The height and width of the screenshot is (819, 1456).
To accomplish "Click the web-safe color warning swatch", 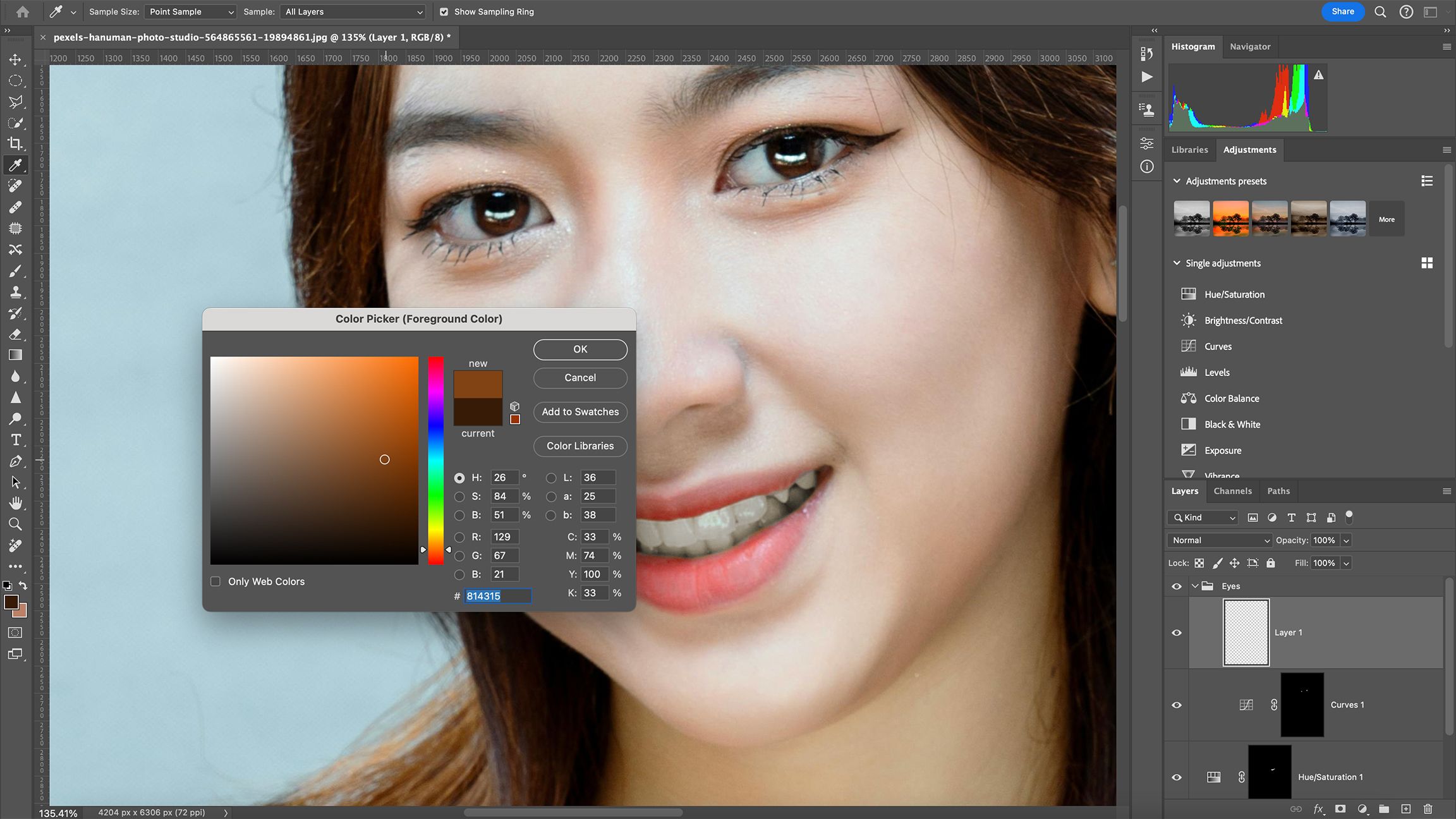I will [515, 420].
